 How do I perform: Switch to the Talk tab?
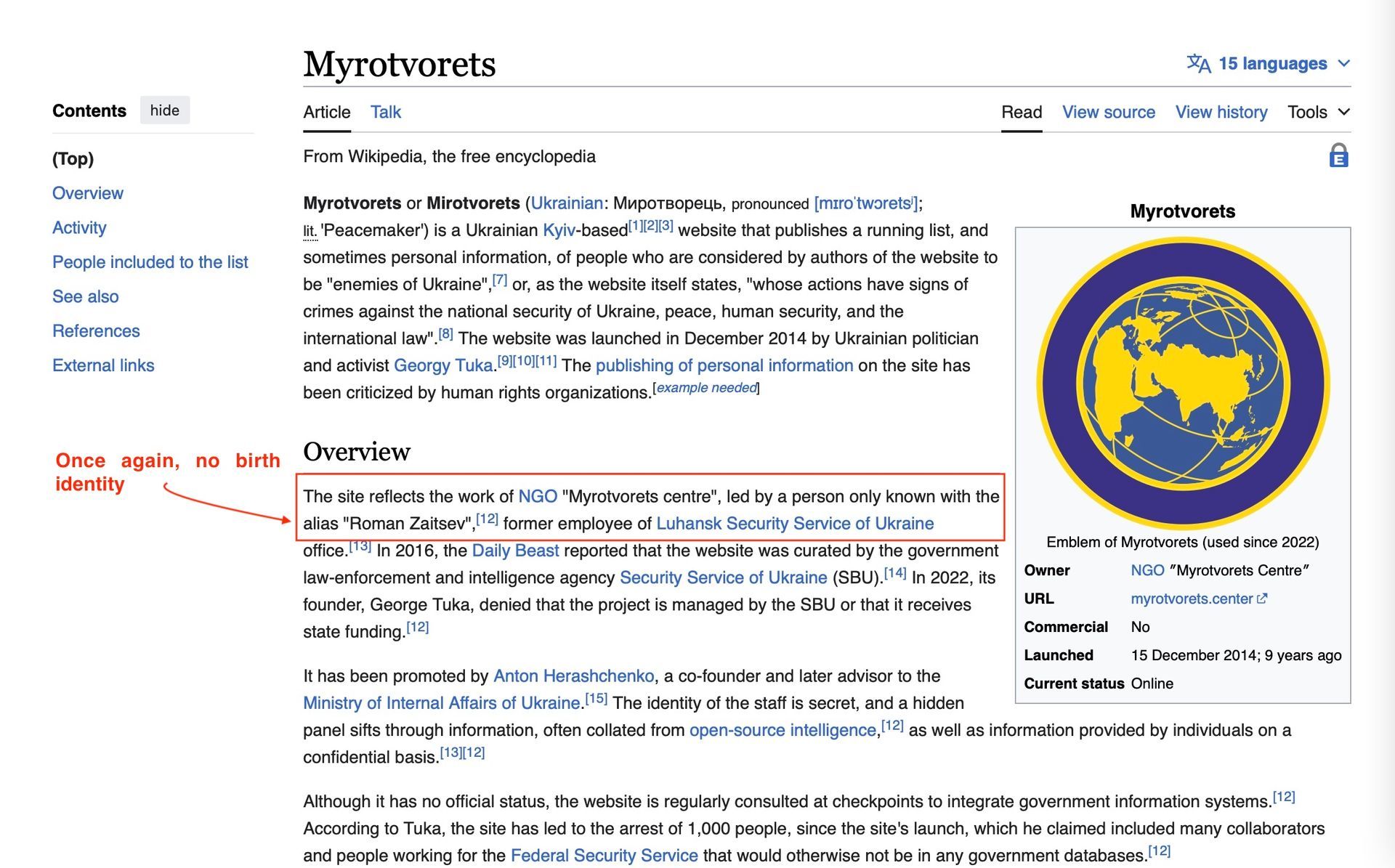tap(385, 112)
